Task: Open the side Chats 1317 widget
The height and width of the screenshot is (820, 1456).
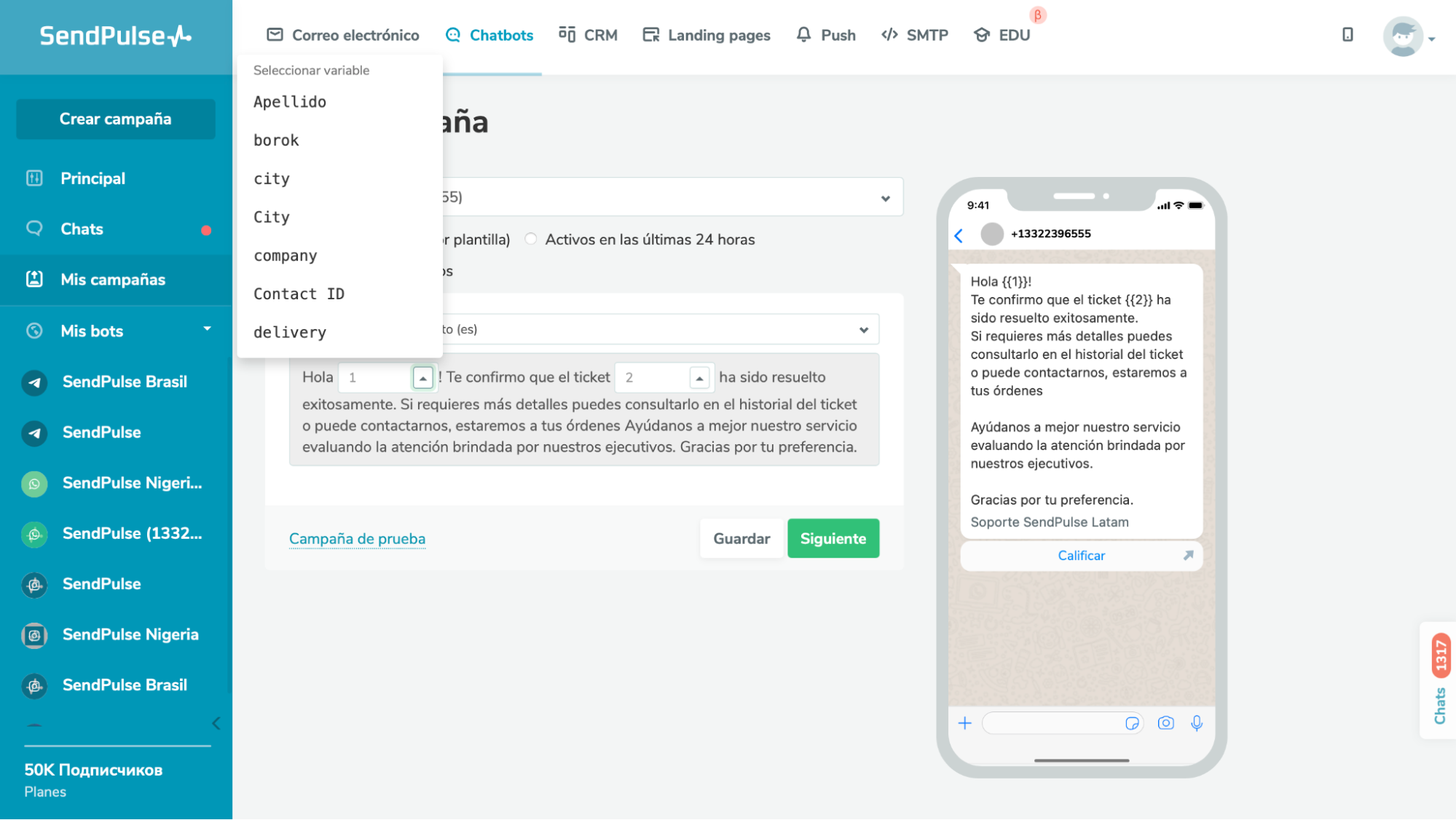Action: [x=1439, y=680]
